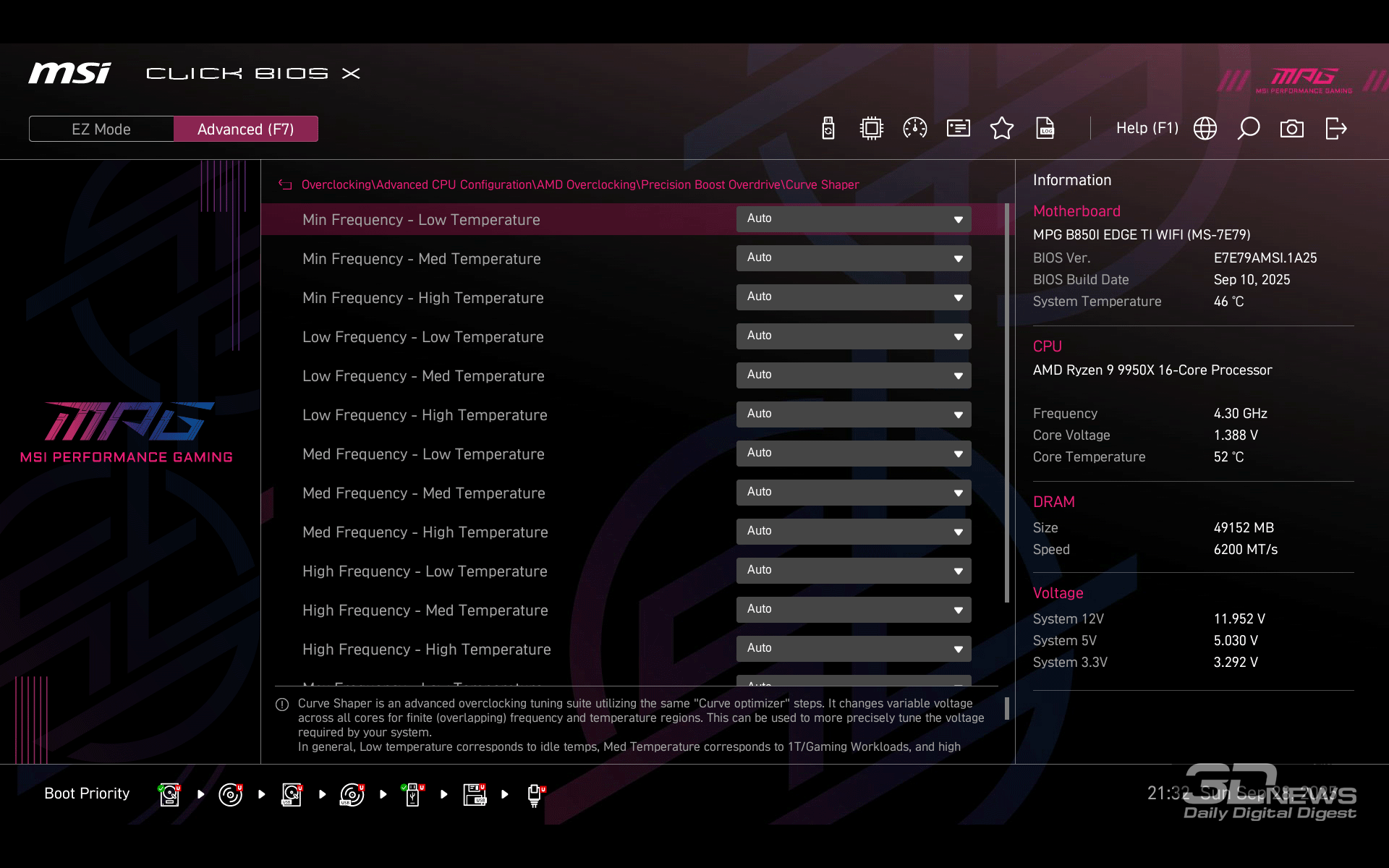Select the hard disk boot priority icon

tap(169, 794)
